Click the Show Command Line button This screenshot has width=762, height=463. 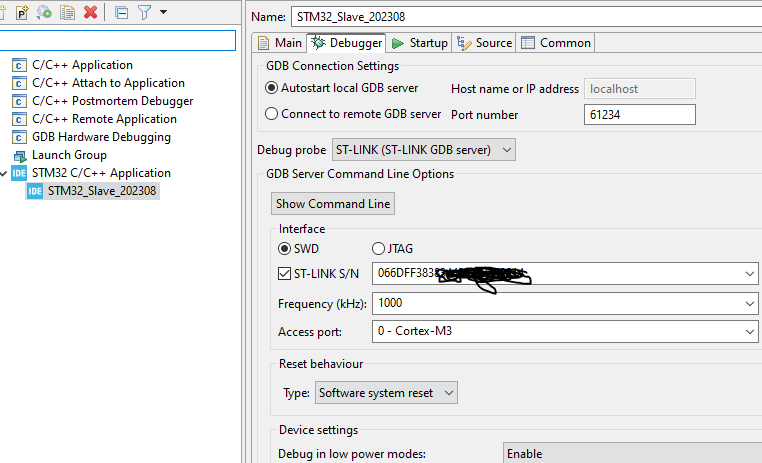[x=333, y=204]
